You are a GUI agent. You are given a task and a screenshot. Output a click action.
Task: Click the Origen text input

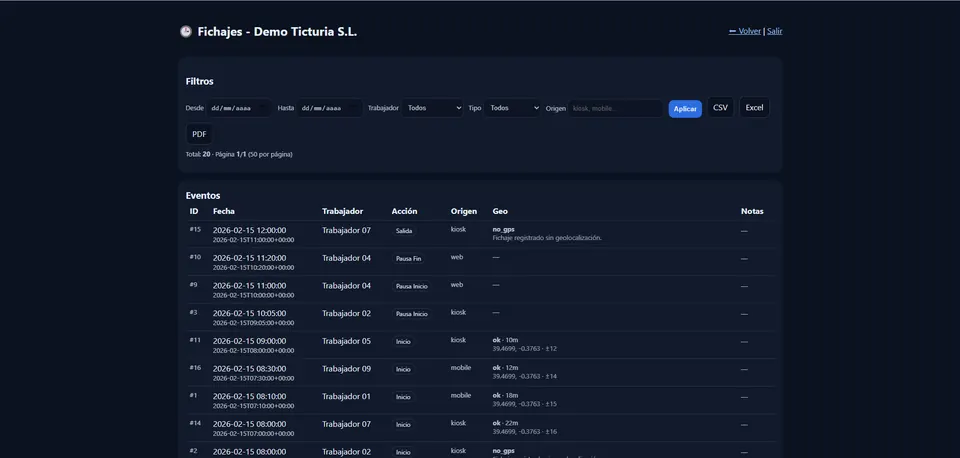(x=616, y=108)
